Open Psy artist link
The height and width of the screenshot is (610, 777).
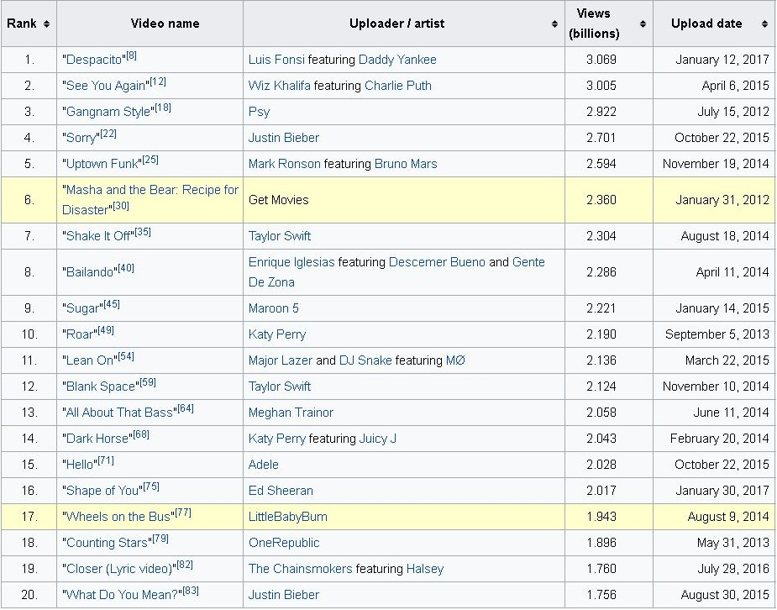(x=259, y=112)
